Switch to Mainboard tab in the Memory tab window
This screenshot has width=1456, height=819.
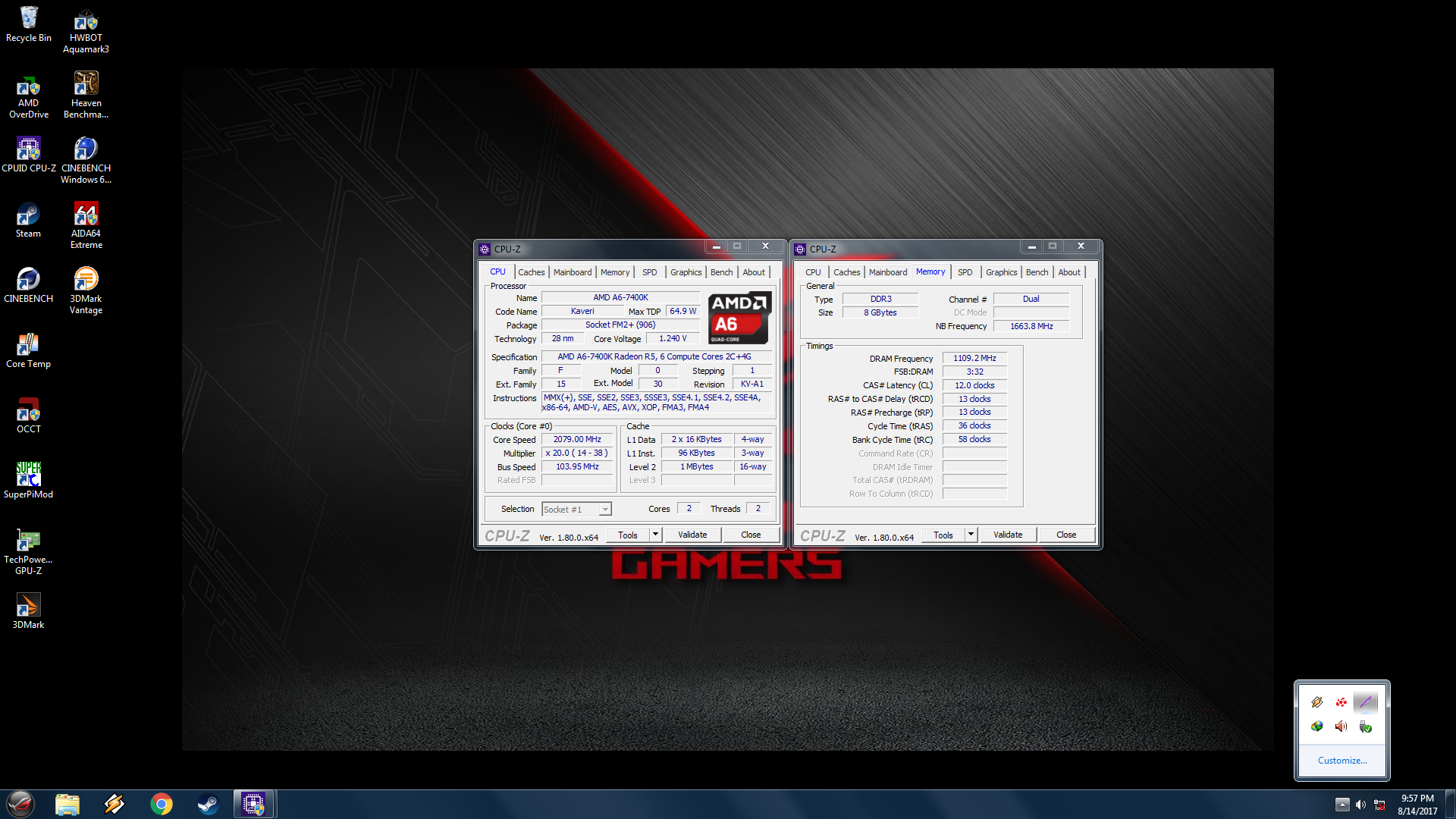coord(888,272)
